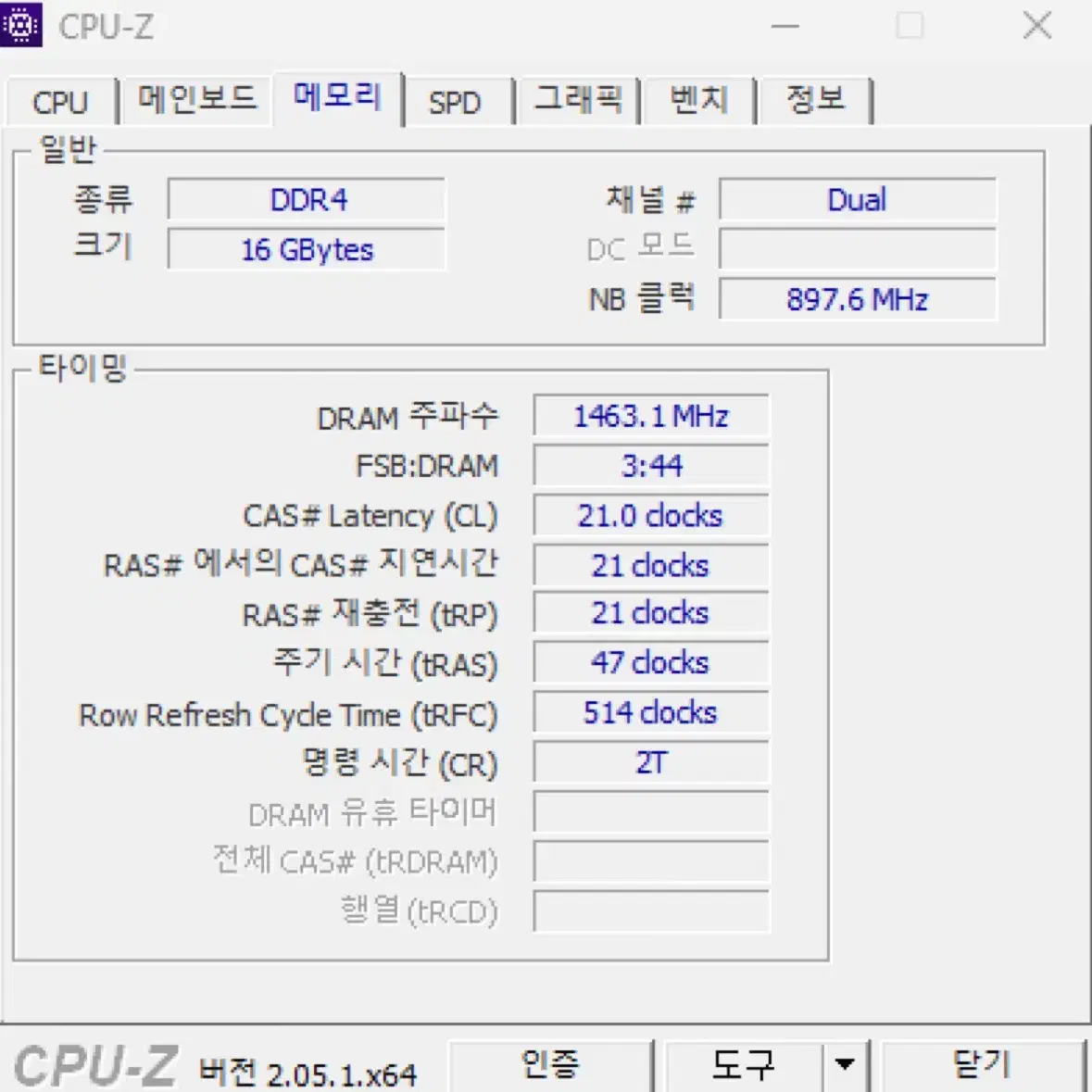The image size is (1092, 1092).
Task: Click the DRAM 주파수 label
Action: [408, 417]
